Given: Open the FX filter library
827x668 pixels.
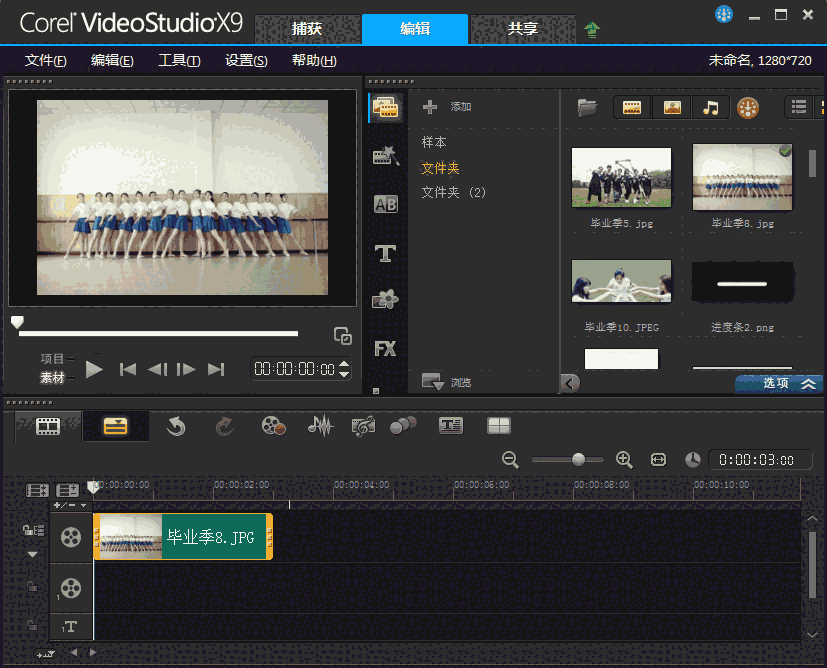Looking at the screenshot, I should click(x=386, y=348).
